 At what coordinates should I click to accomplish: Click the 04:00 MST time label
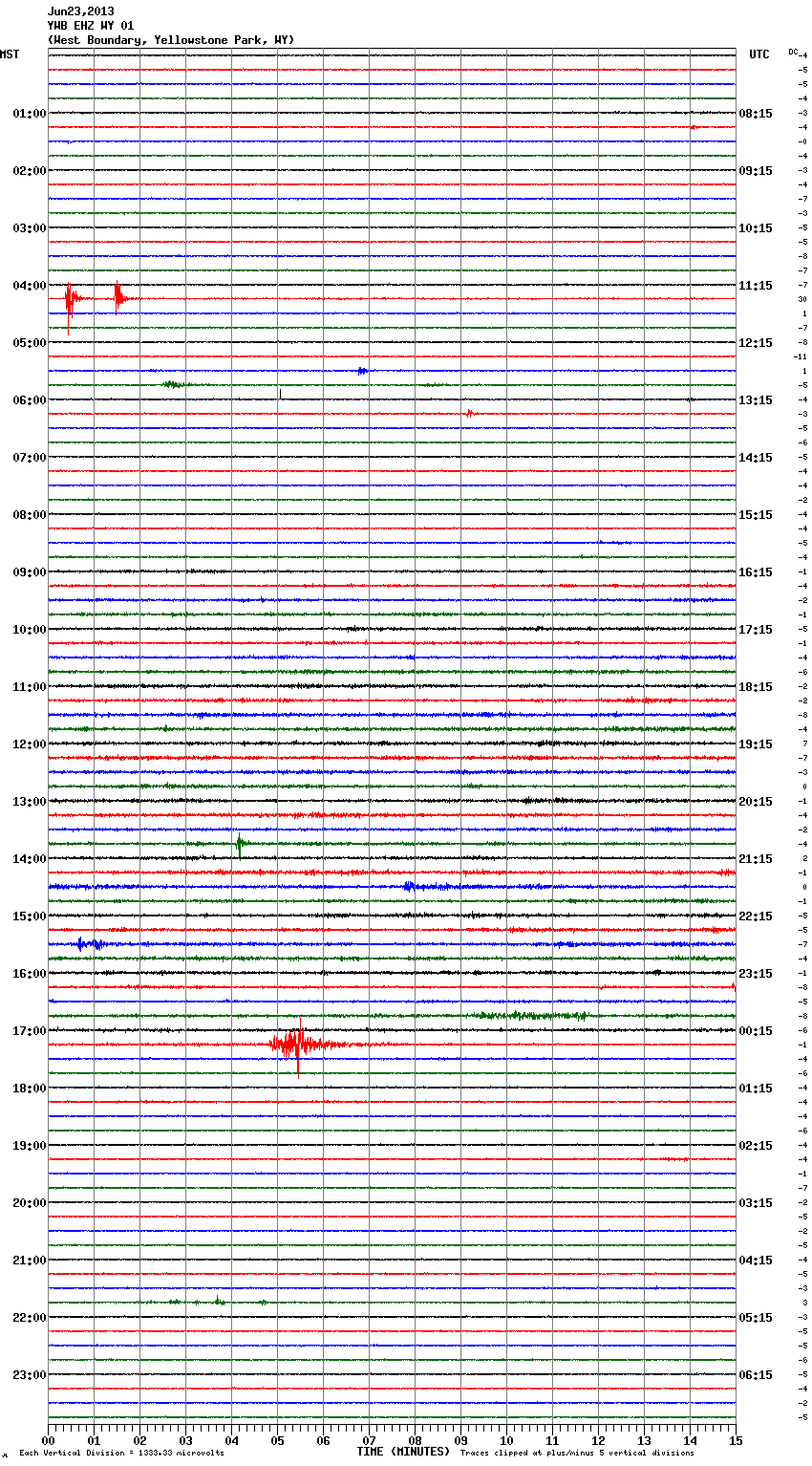tap(29, 285)
